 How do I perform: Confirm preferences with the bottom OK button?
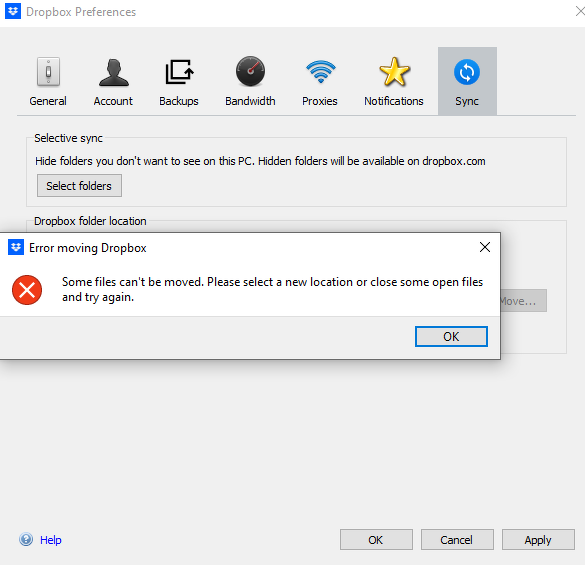[376, 540]
